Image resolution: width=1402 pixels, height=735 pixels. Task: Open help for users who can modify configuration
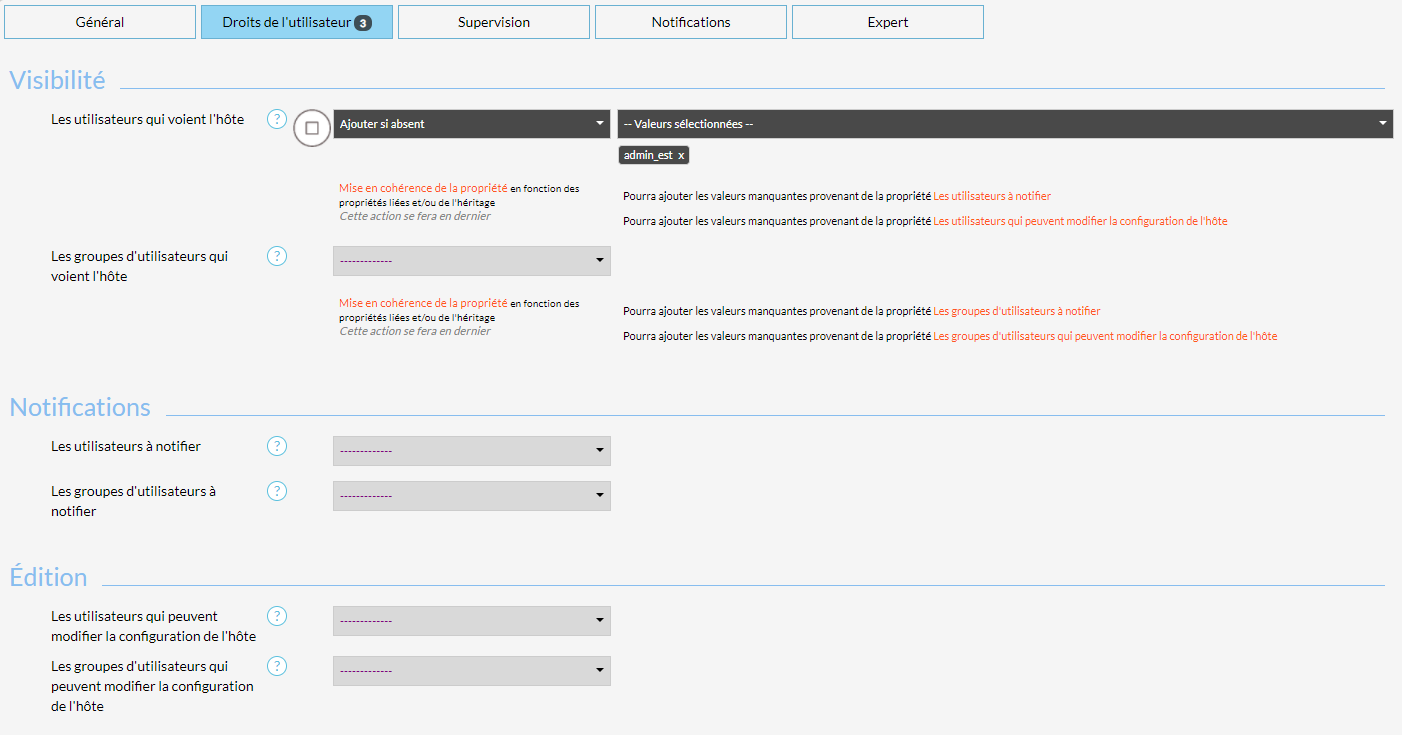pos(277,616)
